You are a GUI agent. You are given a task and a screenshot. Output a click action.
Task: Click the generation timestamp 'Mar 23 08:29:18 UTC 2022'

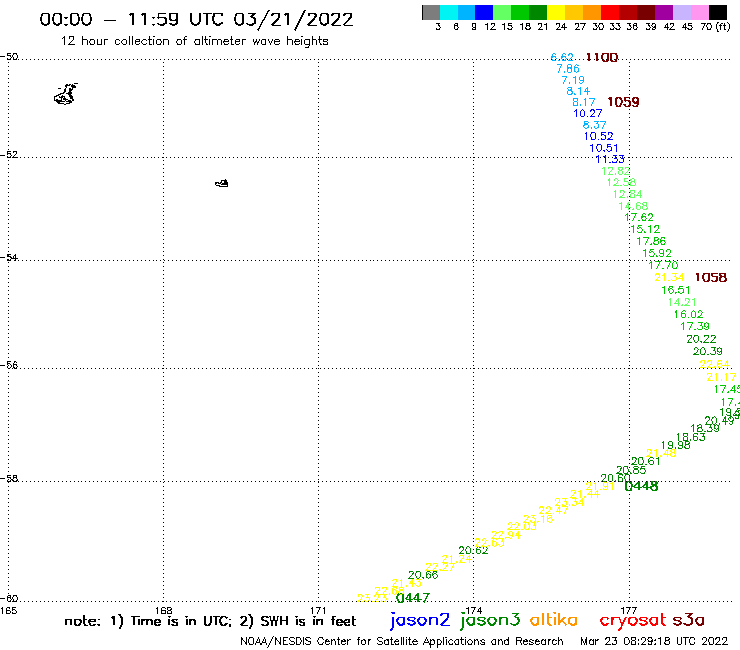coord(654,641)
